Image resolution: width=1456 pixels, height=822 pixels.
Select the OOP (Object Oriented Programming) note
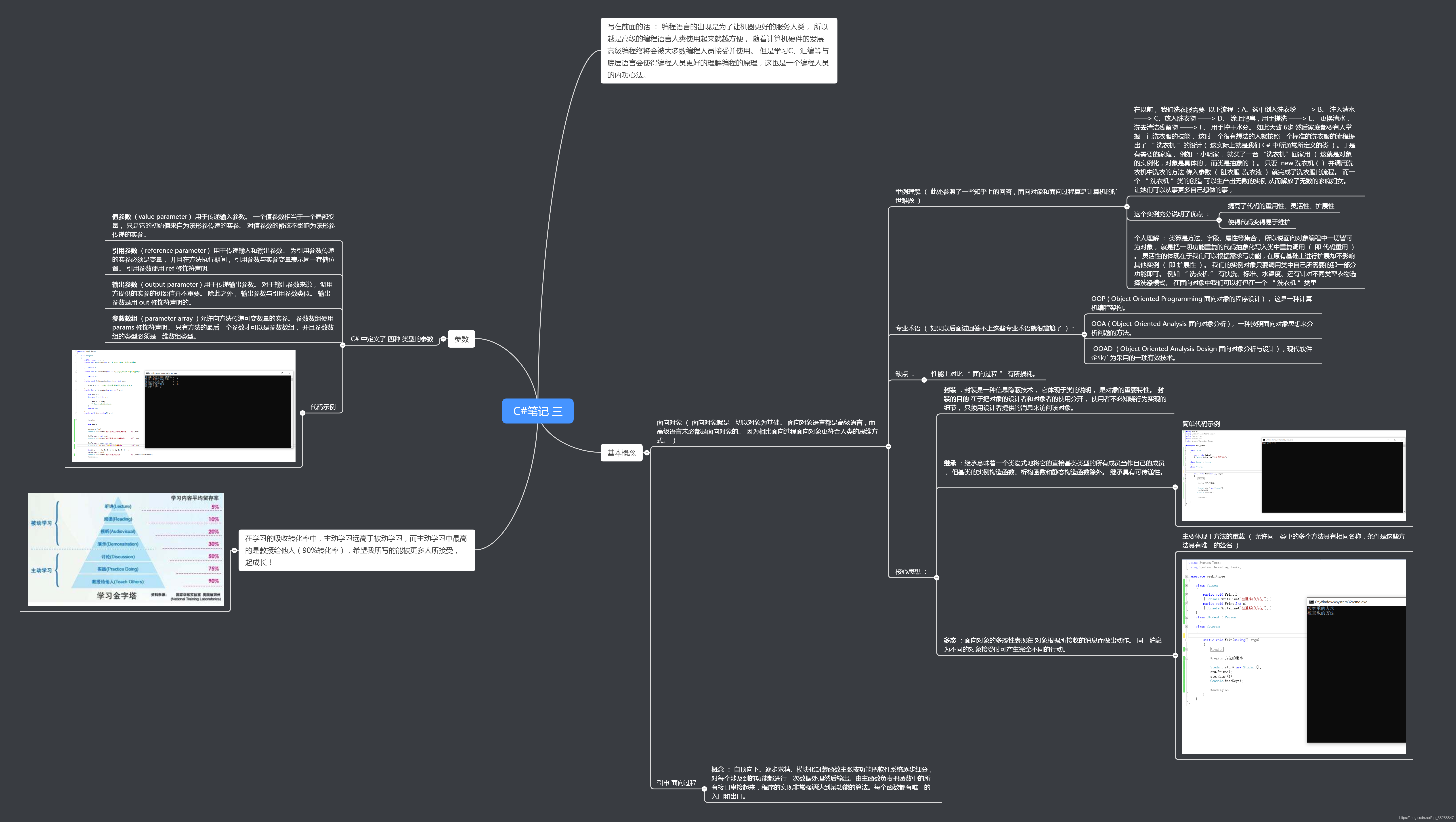[x=1202, y=303]
